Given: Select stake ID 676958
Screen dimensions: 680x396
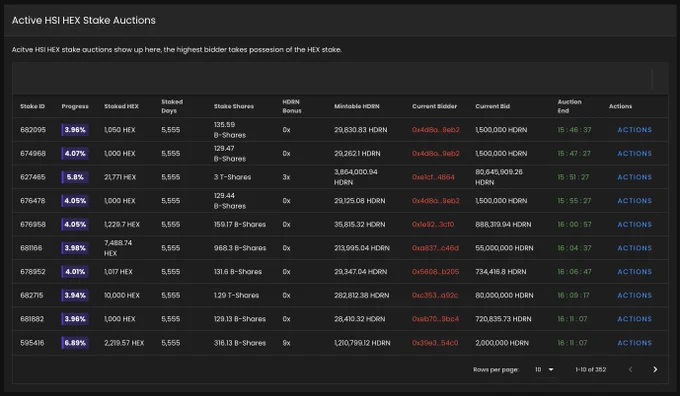Looking at the screenshot, I should (x=33, y=224).
